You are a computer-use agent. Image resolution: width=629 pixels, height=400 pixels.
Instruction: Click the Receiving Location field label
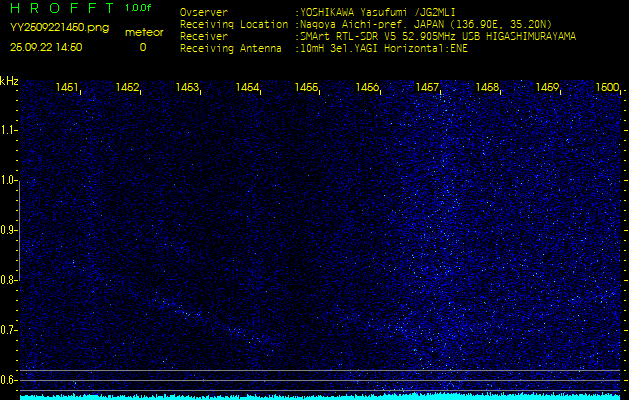tap(234, 24)
